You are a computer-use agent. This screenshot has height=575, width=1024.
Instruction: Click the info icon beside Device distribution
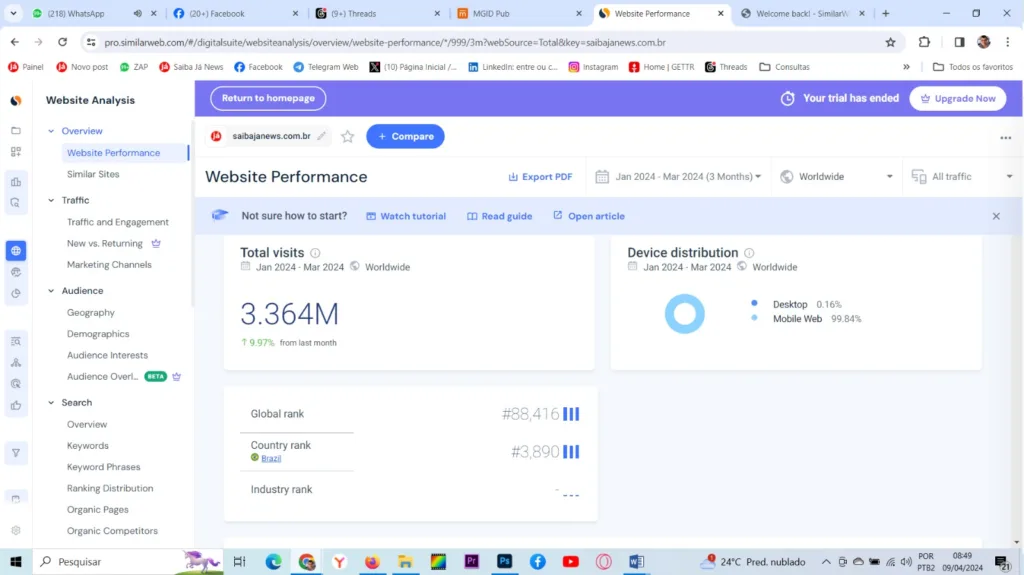coord(749,253)
